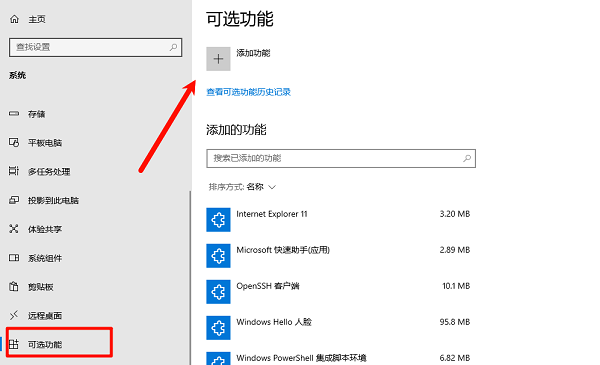
Task: Click the 体验共享 sharing icon
Action: coord(14,229)
